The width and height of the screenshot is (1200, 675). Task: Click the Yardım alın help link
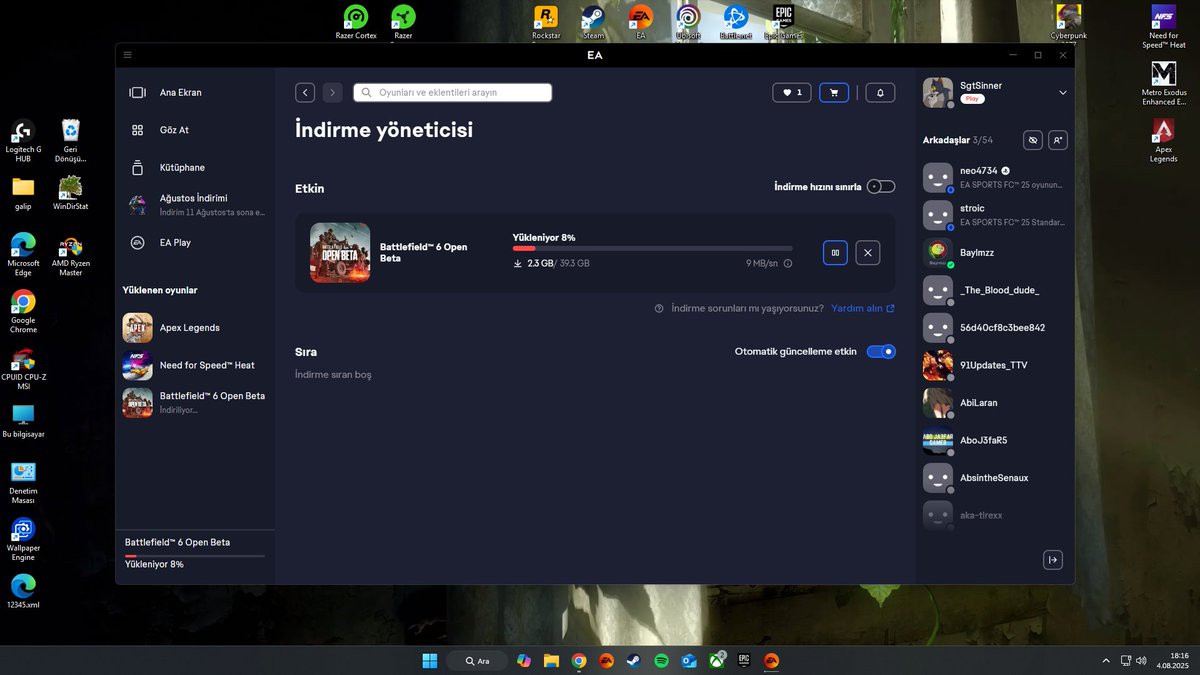click(x=863, y=308)
